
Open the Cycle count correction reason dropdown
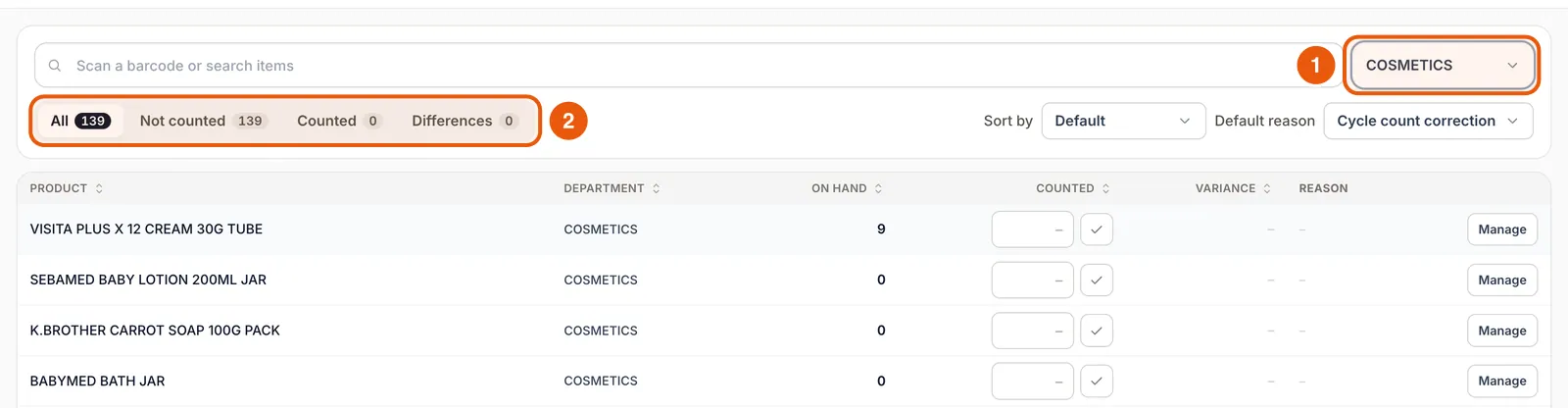(1428, 121)
